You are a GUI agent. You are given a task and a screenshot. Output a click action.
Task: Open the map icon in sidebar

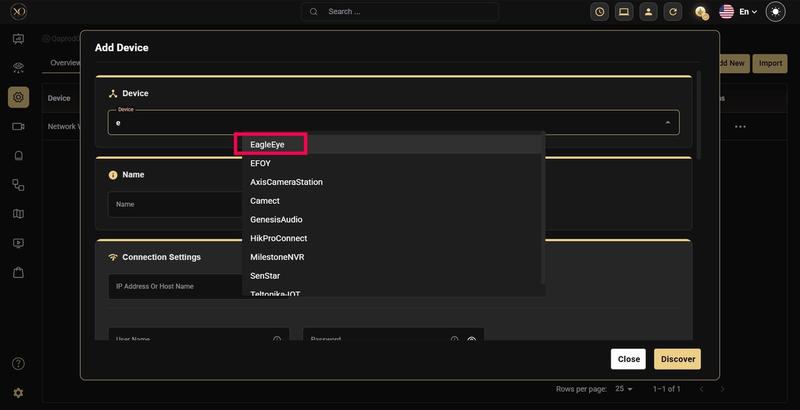(x=18, y=214)
